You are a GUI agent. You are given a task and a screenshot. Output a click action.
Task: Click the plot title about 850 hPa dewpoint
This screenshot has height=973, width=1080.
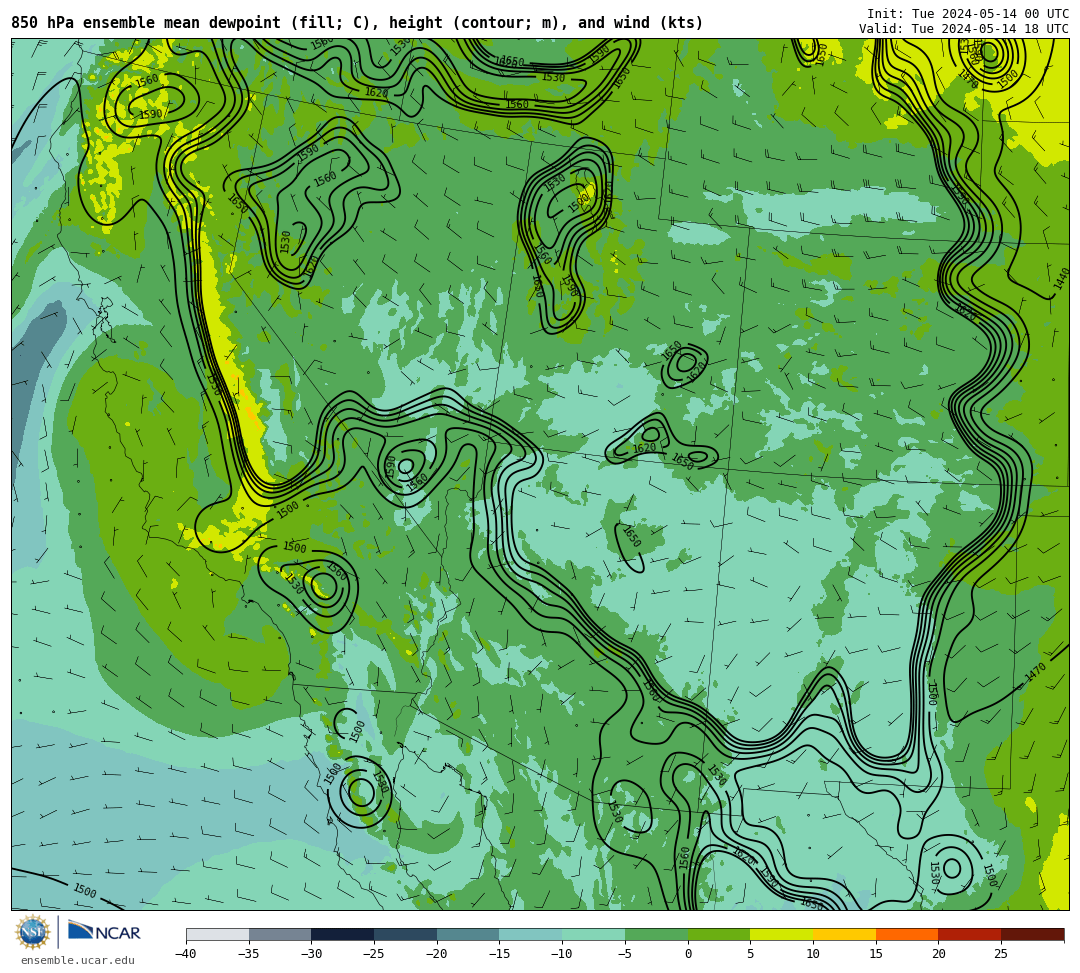tap(357, 23)
